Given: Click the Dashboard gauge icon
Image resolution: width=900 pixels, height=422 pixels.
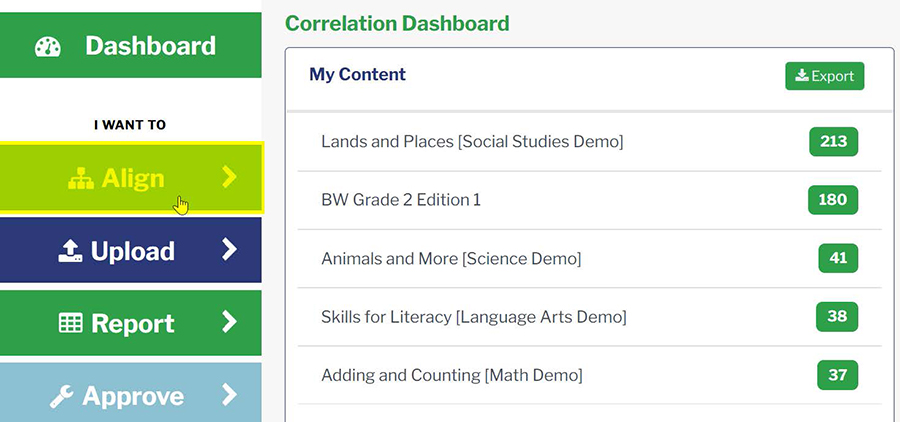Looking at the screenshot, I should [49, 46].
